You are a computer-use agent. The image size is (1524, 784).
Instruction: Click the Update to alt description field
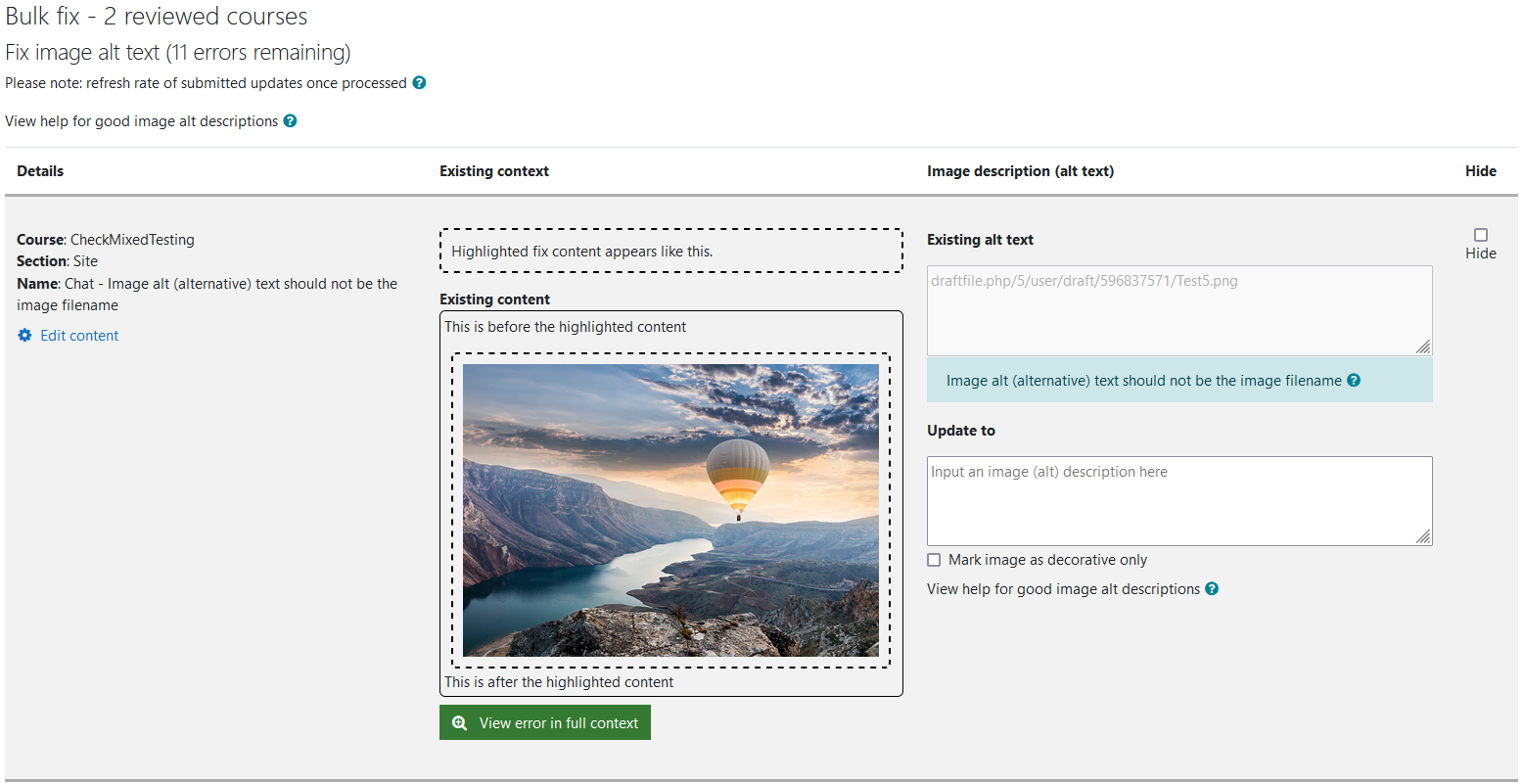pos(1179,501)
